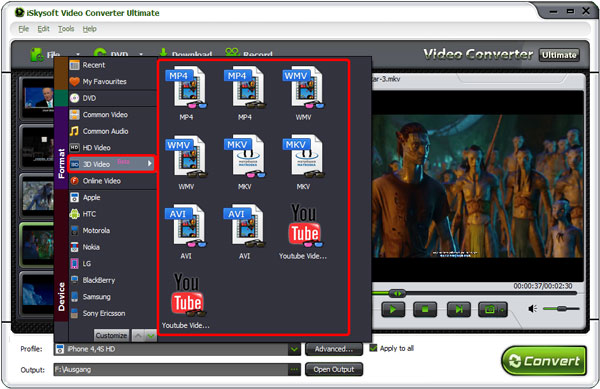The width and height of the screenshot is (600, 389).
Task: Open the Help menu
Action: coord(90,29)
